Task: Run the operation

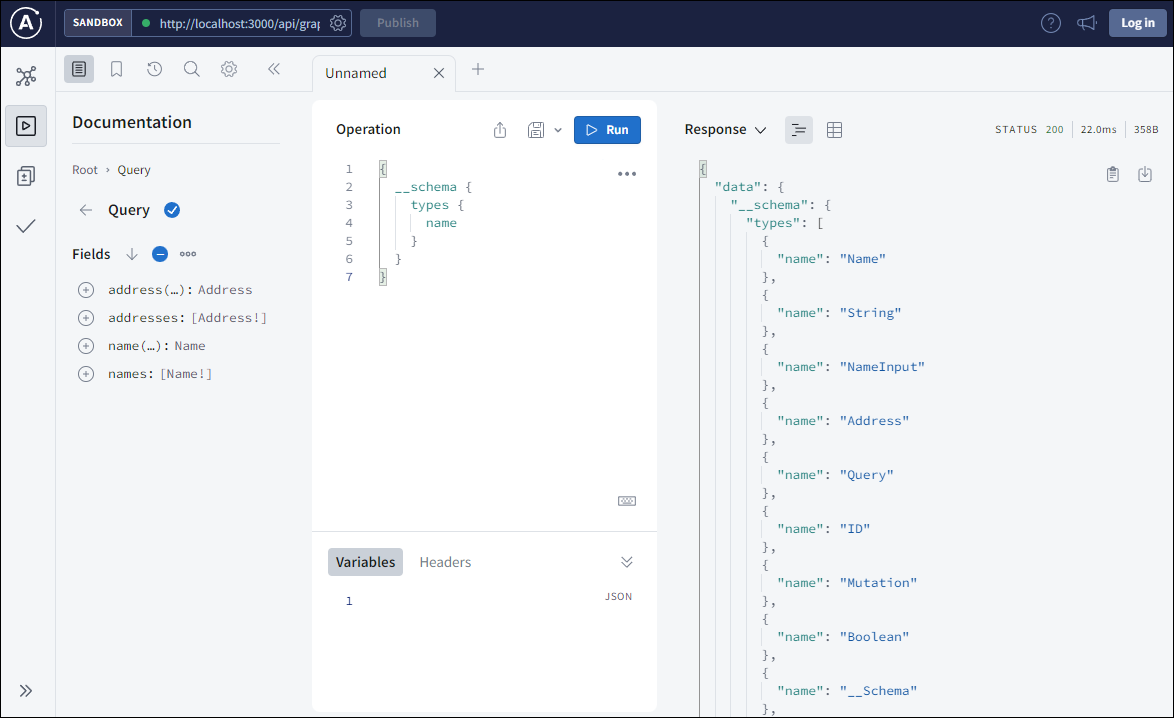Action: click(607, 130)
